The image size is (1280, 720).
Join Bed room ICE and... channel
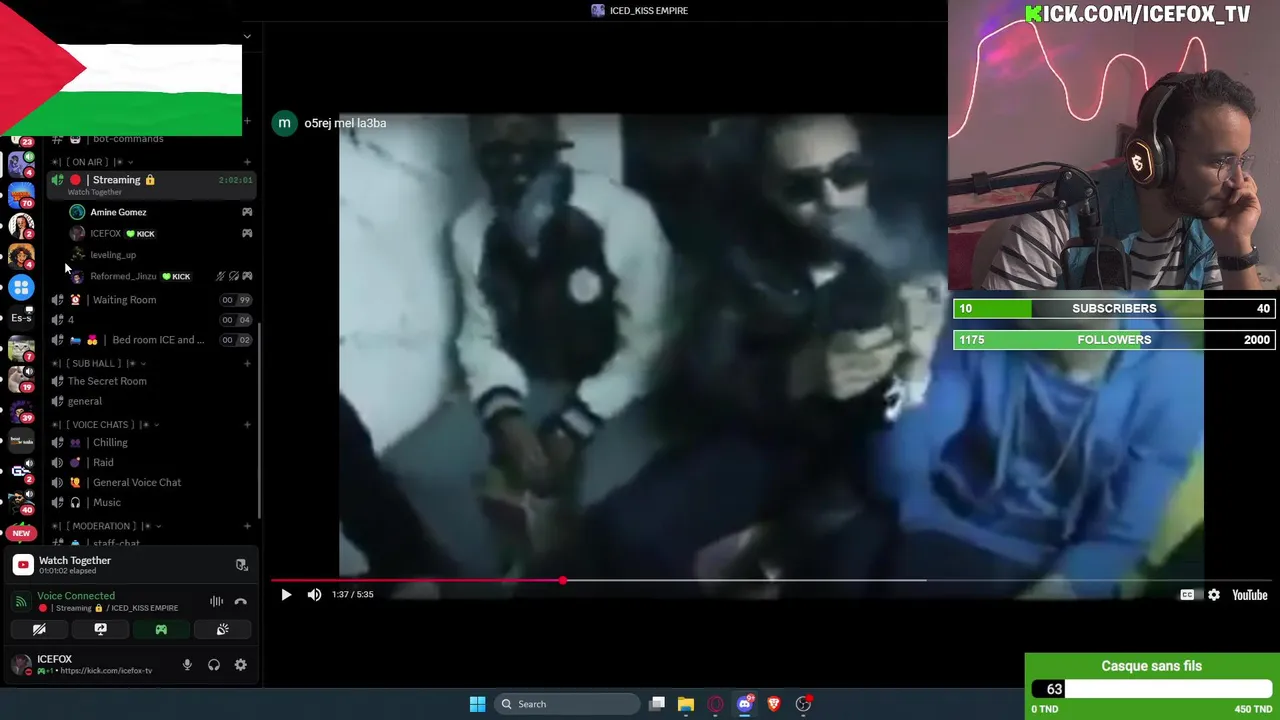[150, 340]
